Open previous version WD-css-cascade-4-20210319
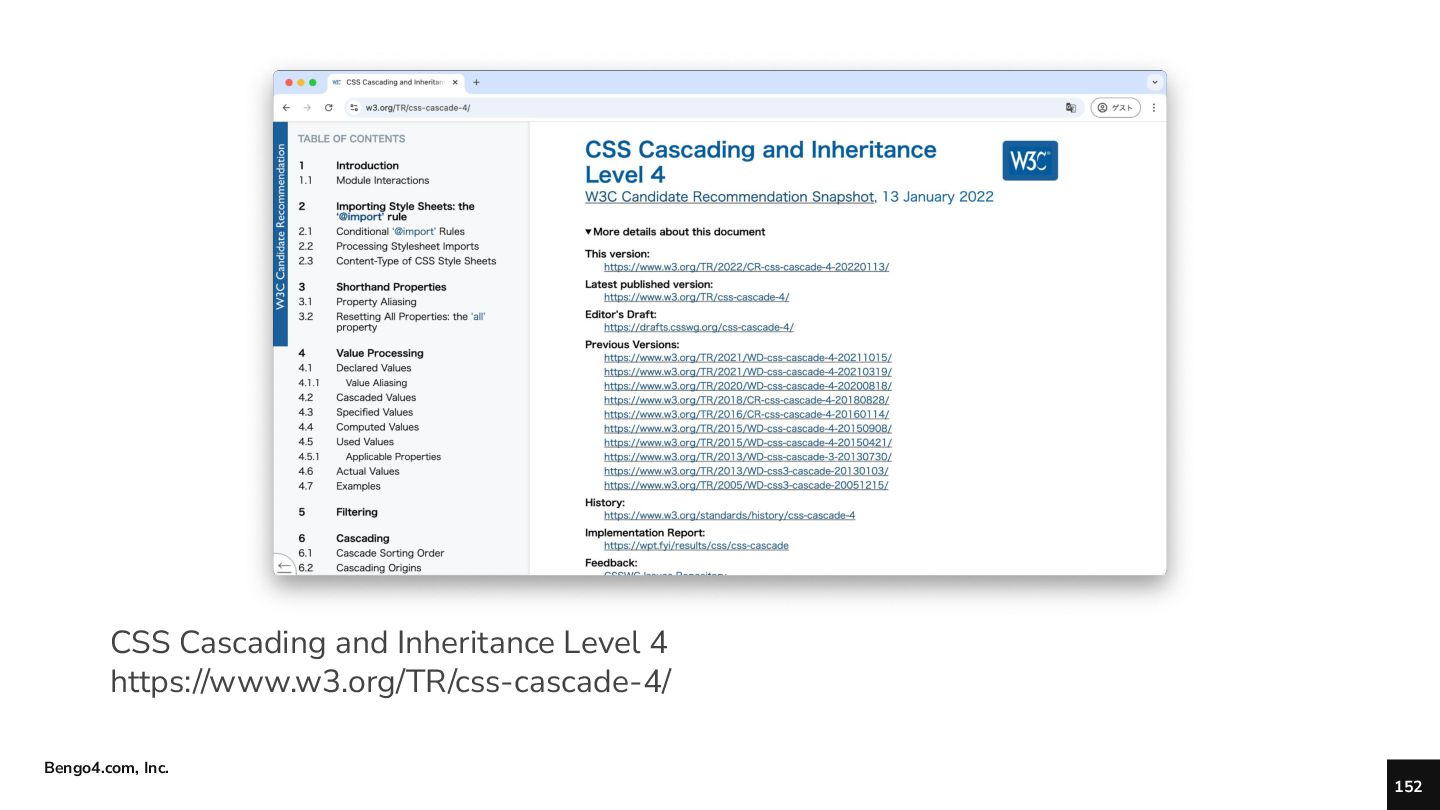The image size is (1440, 810). pos(748,372)
